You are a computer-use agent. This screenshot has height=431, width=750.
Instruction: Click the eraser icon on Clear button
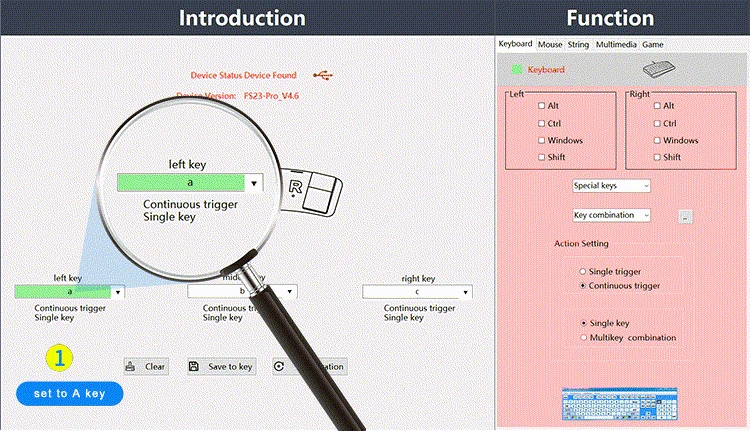130,366
